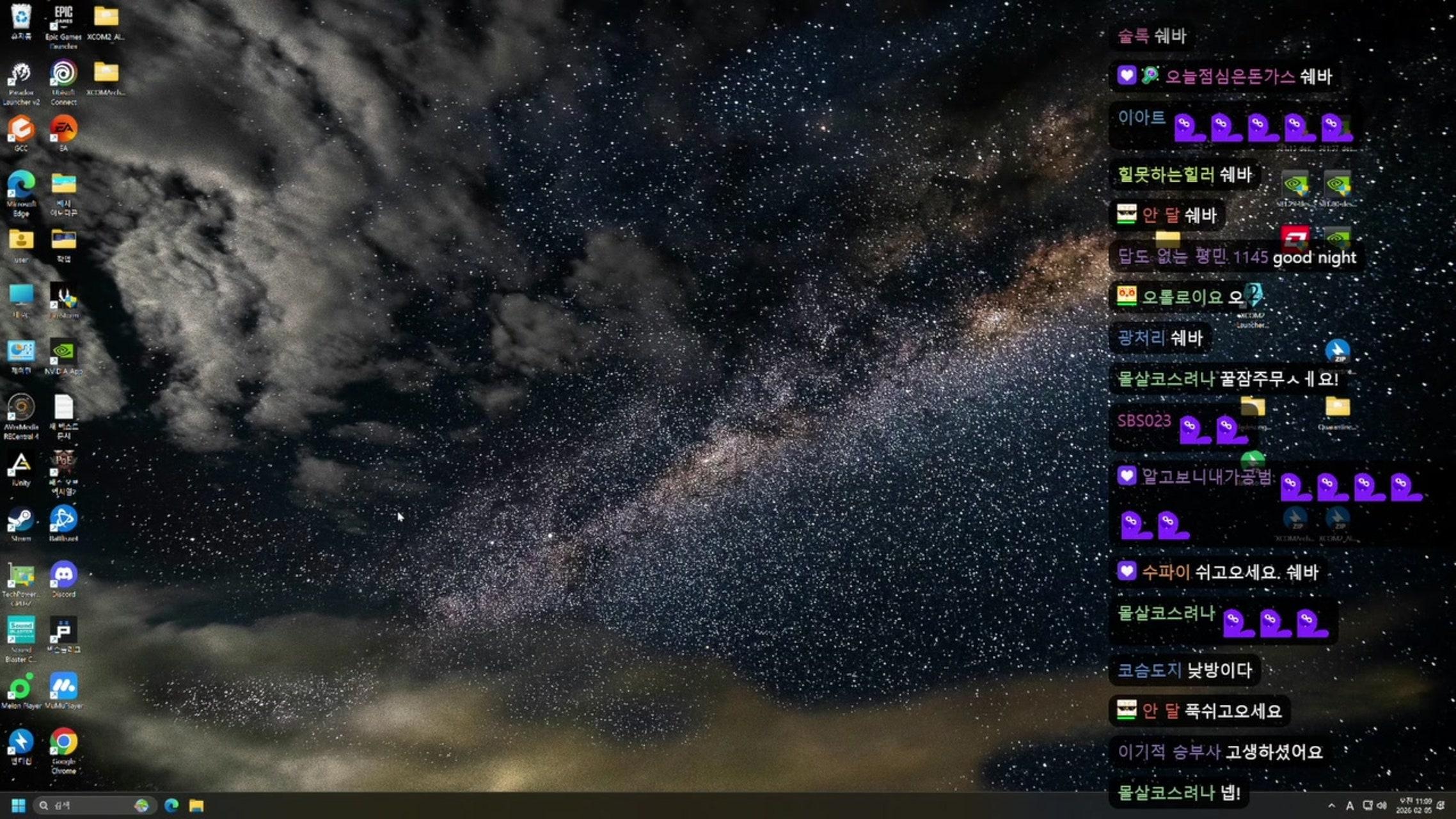Select the Google Chrome desktop icon
1456x819 pixels.
coord(63,743)
